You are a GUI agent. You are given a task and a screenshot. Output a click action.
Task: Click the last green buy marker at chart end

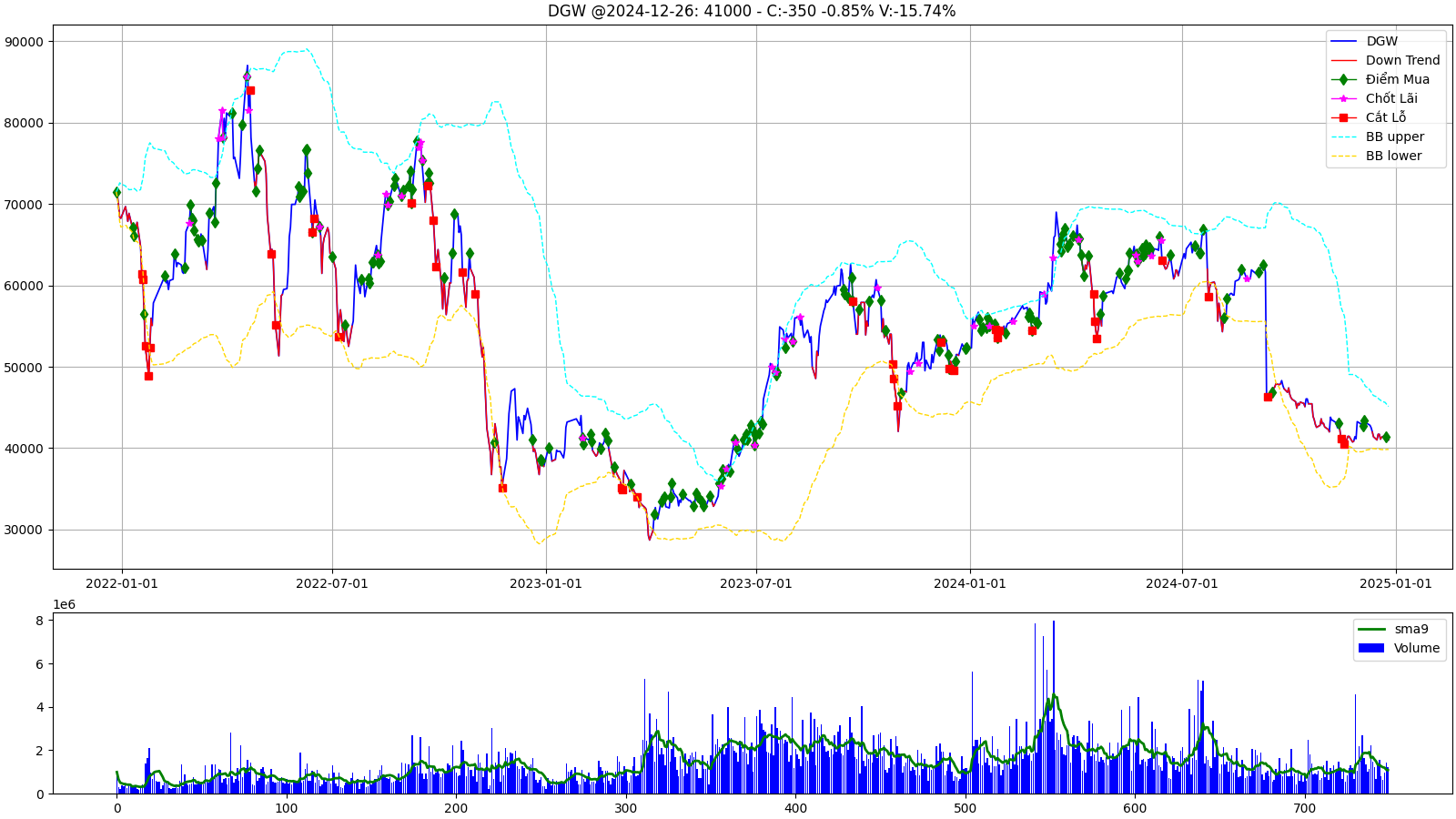[x=1386, y=437]
